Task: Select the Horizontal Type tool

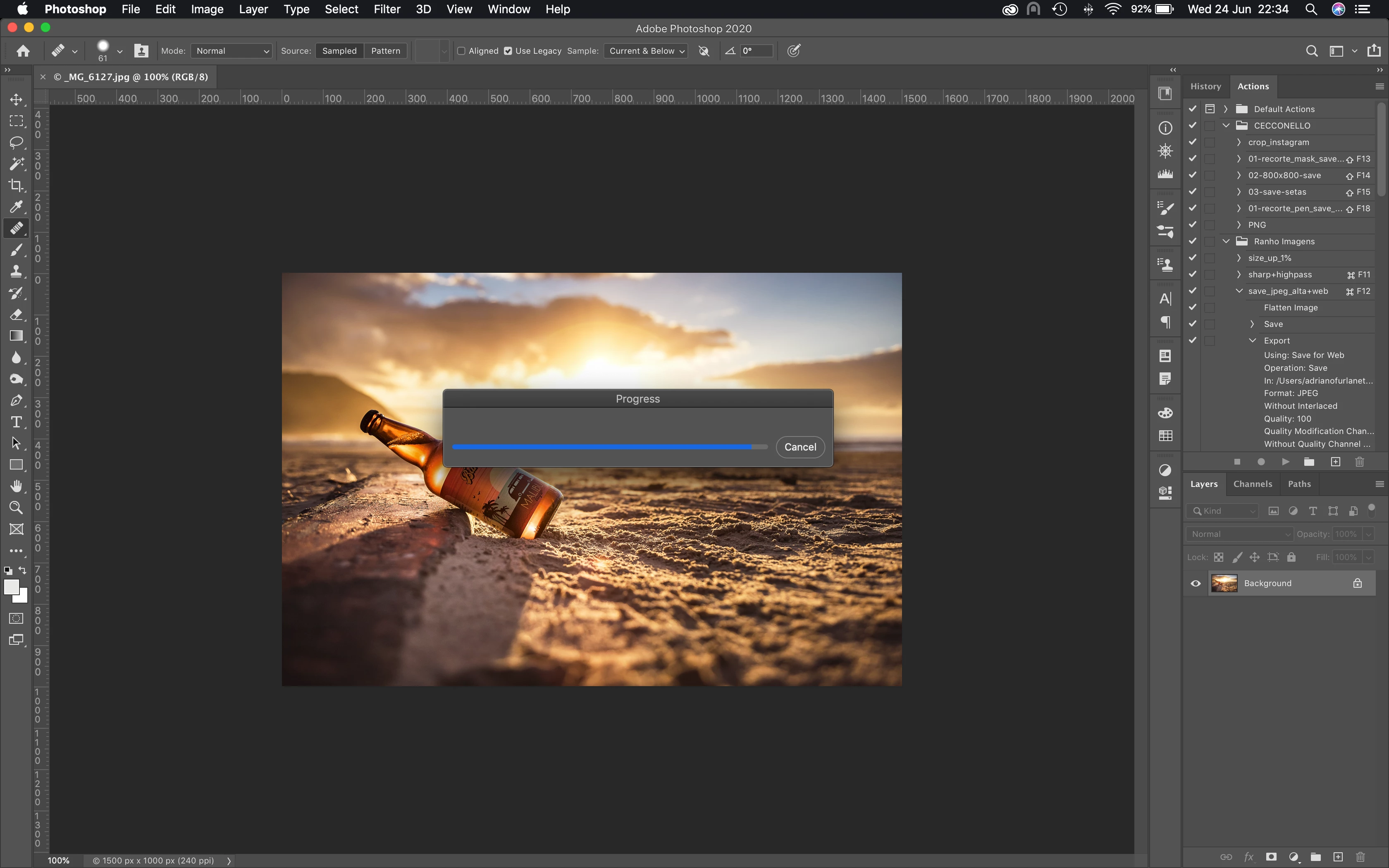Action: point(16,422)
